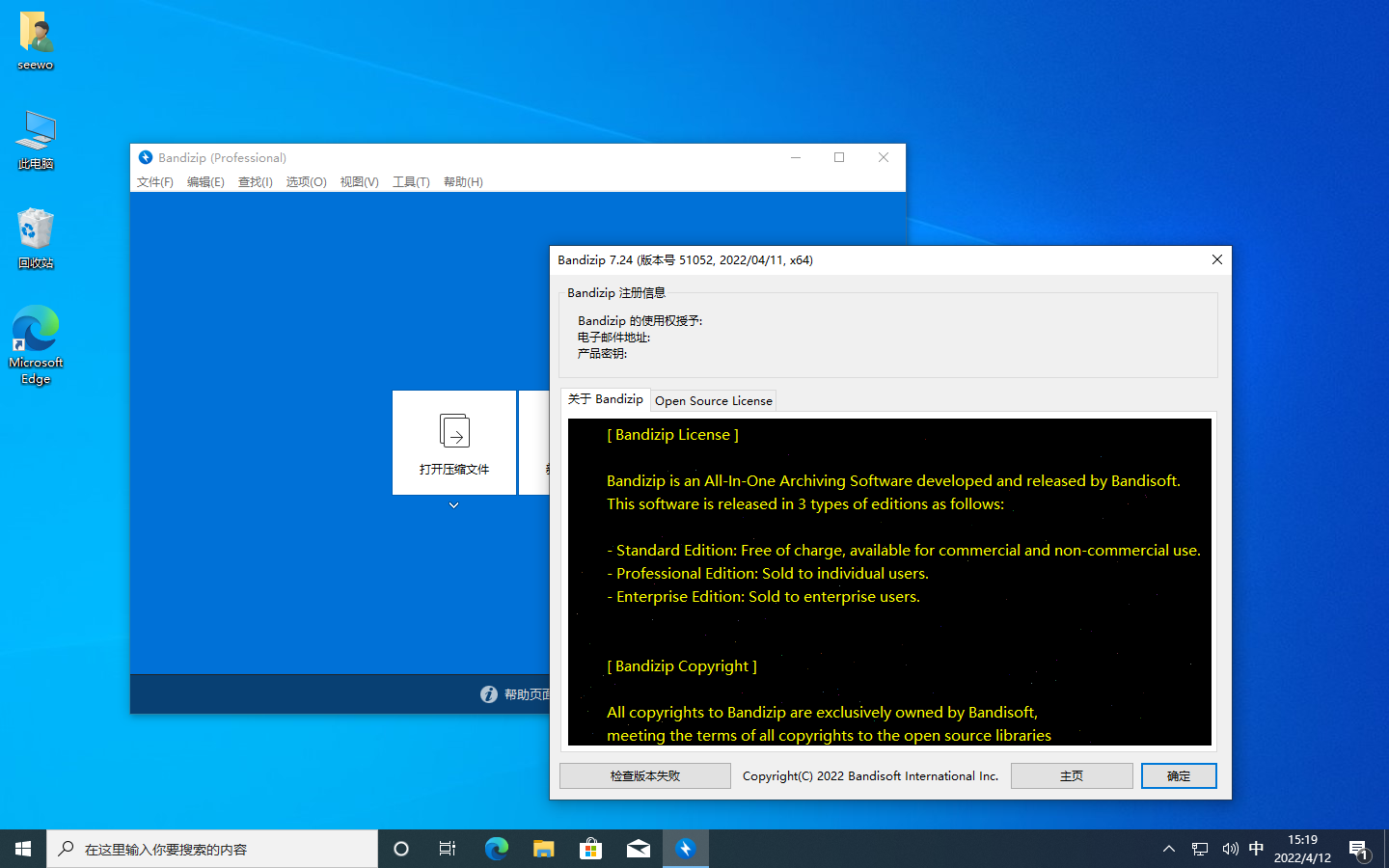Maximize the Bandizip main window
Image resolution: width=1389 pixels, height=868 pixels.
(x=839, y=157)
